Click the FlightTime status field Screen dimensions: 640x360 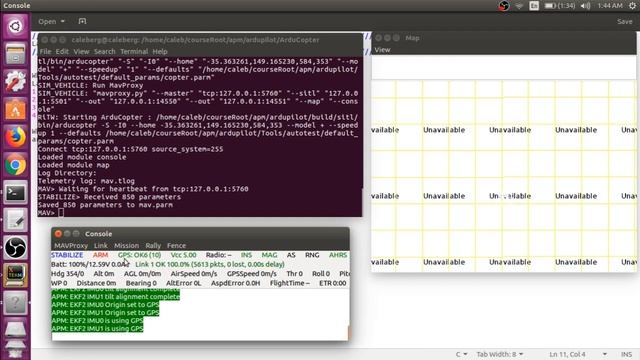point(290,283)
